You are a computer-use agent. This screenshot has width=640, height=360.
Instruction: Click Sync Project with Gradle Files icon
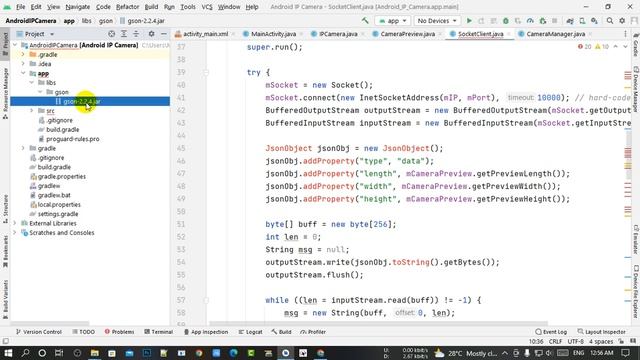[570, 20]
